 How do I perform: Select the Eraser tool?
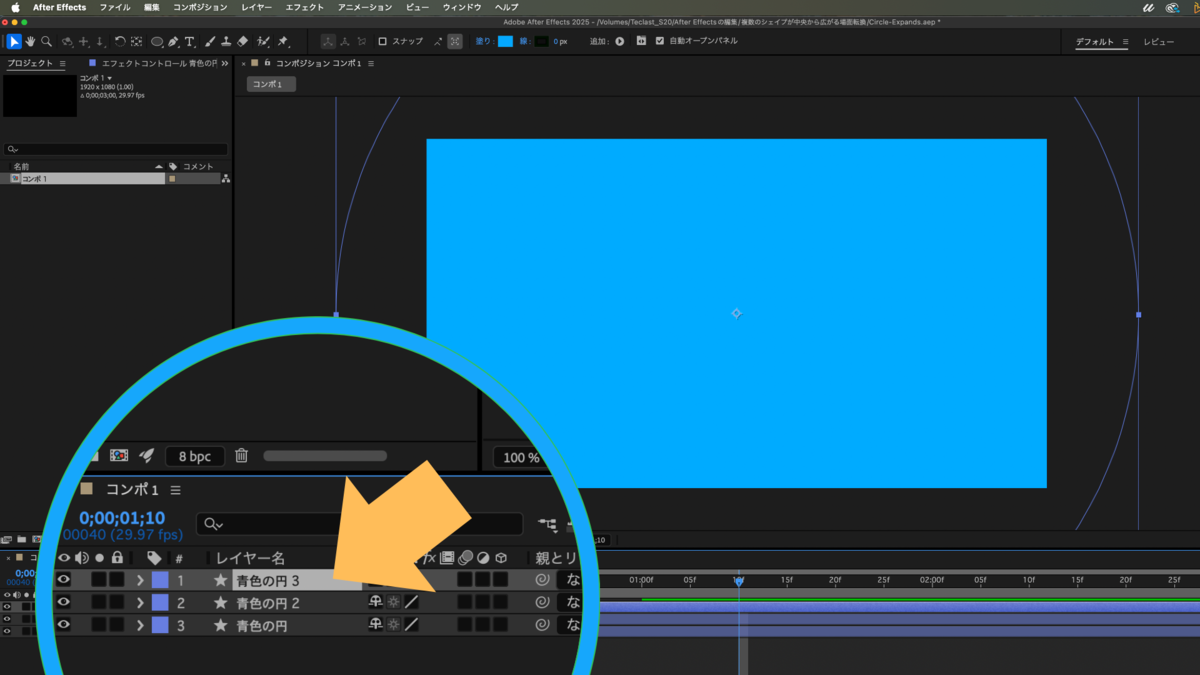tap(242, 41)
